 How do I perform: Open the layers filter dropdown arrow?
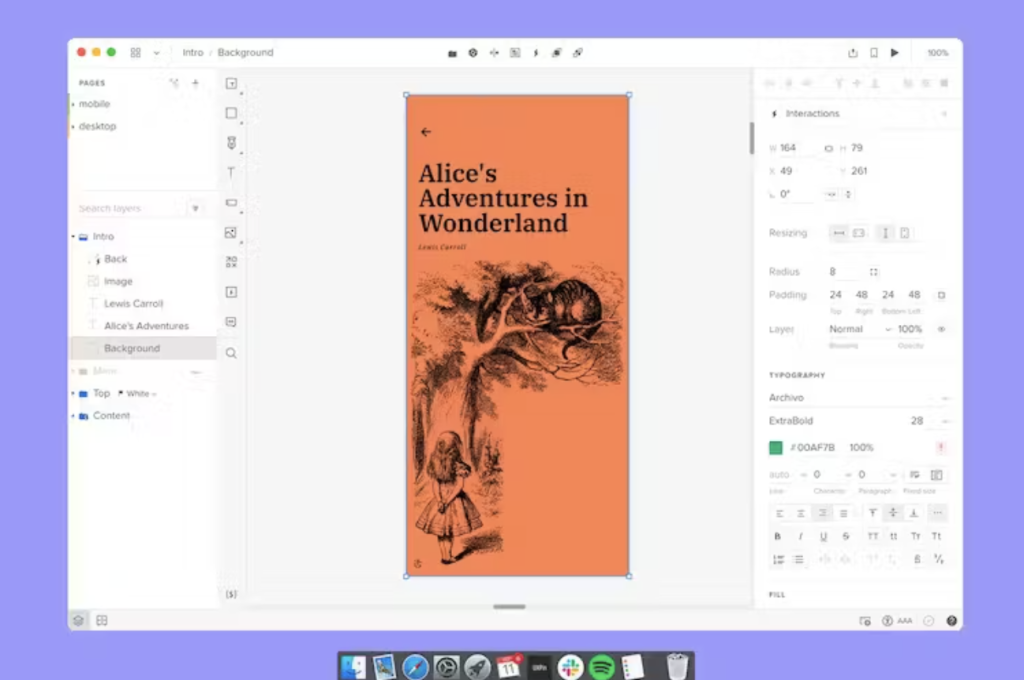(x=195, y=208)
